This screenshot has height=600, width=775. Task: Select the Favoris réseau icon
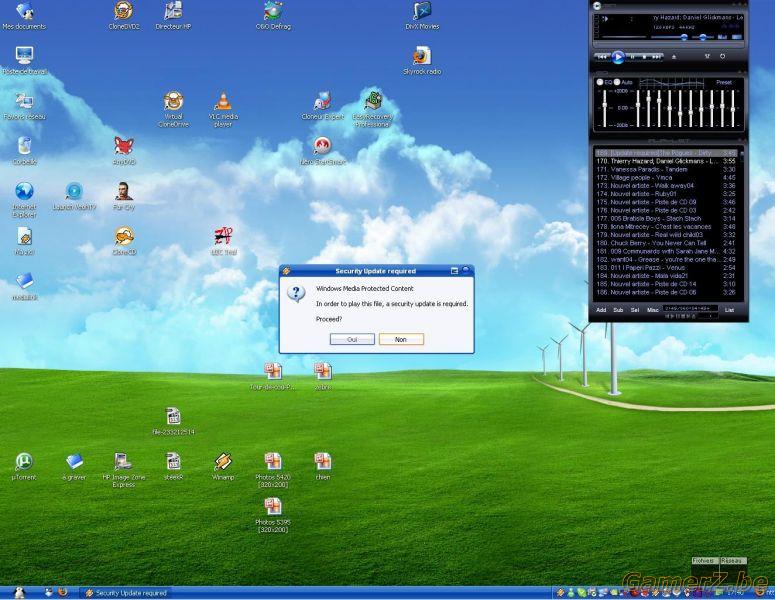(x=24, y=106)
